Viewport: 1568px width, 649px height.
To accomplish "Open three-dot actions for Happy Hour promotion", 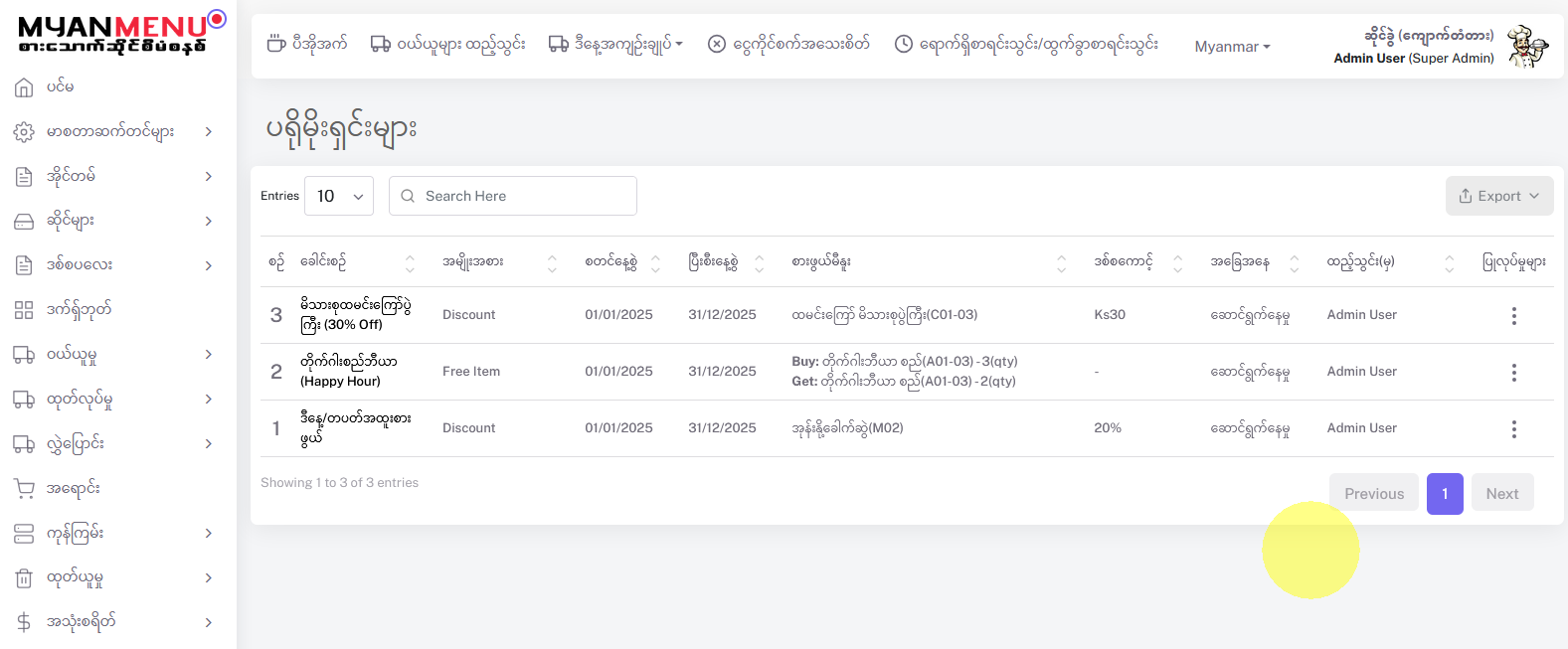I will tap(1513, 373).
